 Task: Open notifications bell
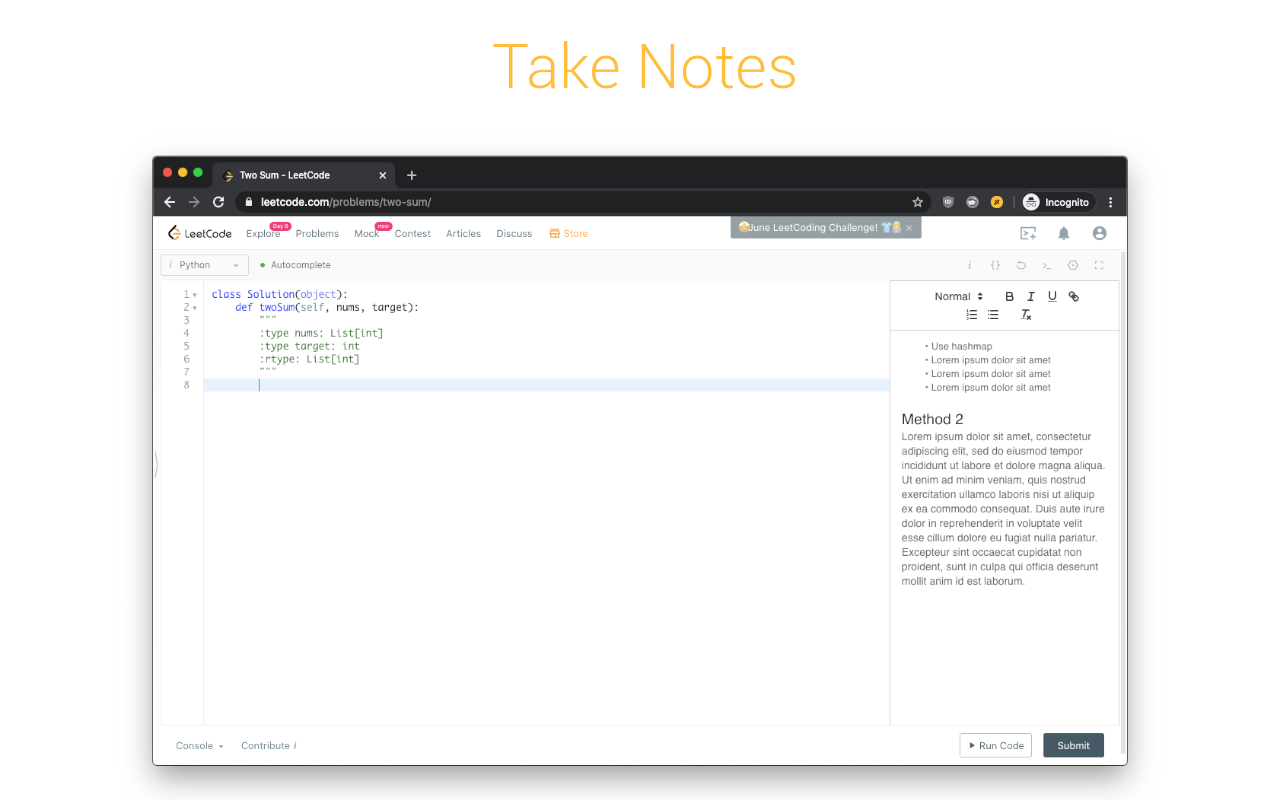1064,233
